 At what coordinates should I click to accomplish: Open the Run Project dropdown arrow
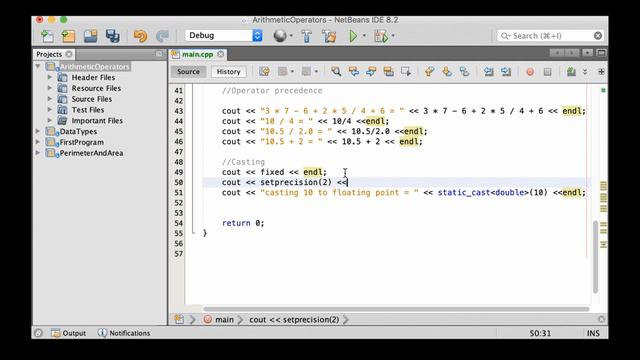[364, 36]
